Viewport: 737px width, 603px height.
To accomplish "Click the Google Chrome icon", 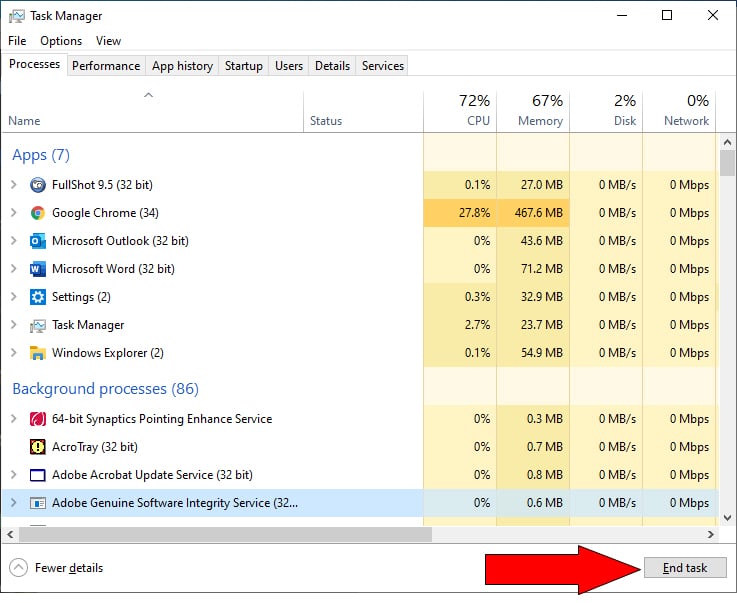I will click(38, 213).
